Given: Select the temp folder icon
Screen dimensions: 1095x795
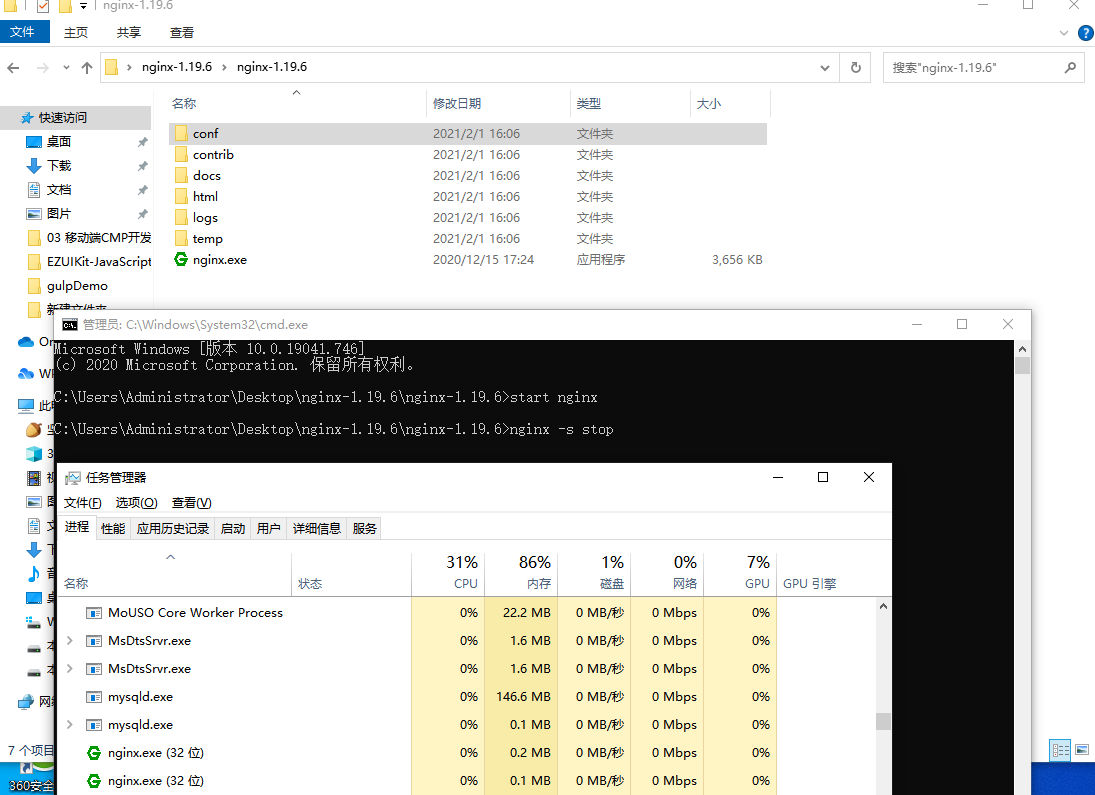Looking at the screenshot, I should pos(182,238).
